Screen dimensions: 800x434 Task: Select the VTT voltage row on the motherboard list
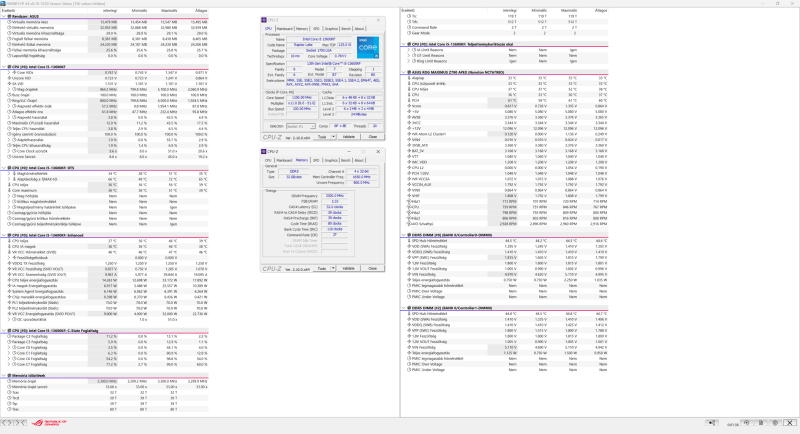(x=505, y=157)
